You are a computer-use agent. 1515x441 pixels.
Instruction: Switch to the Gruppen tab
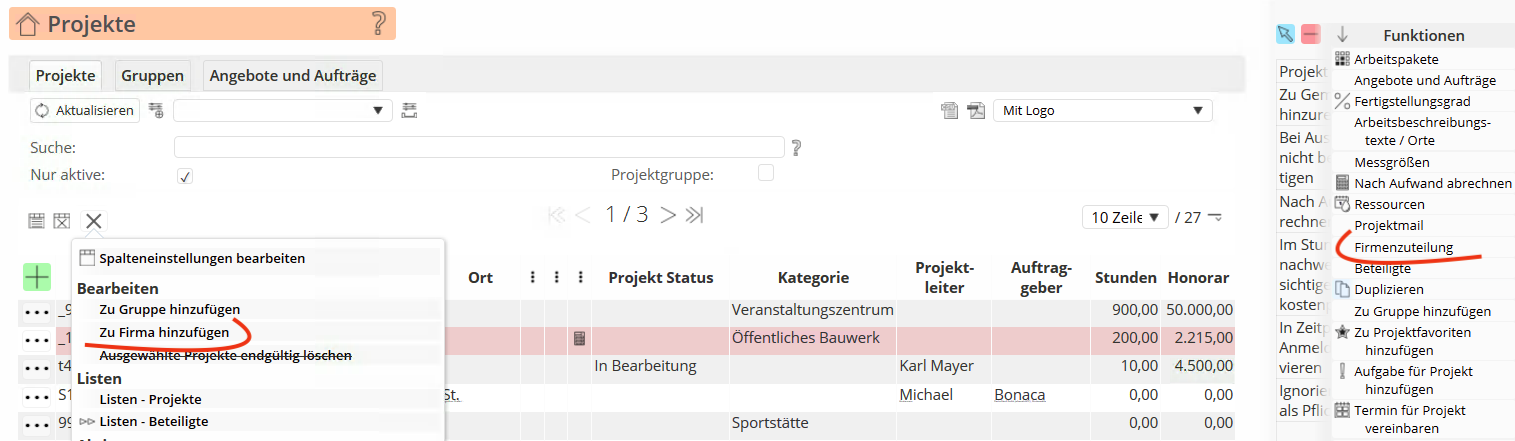152,75
